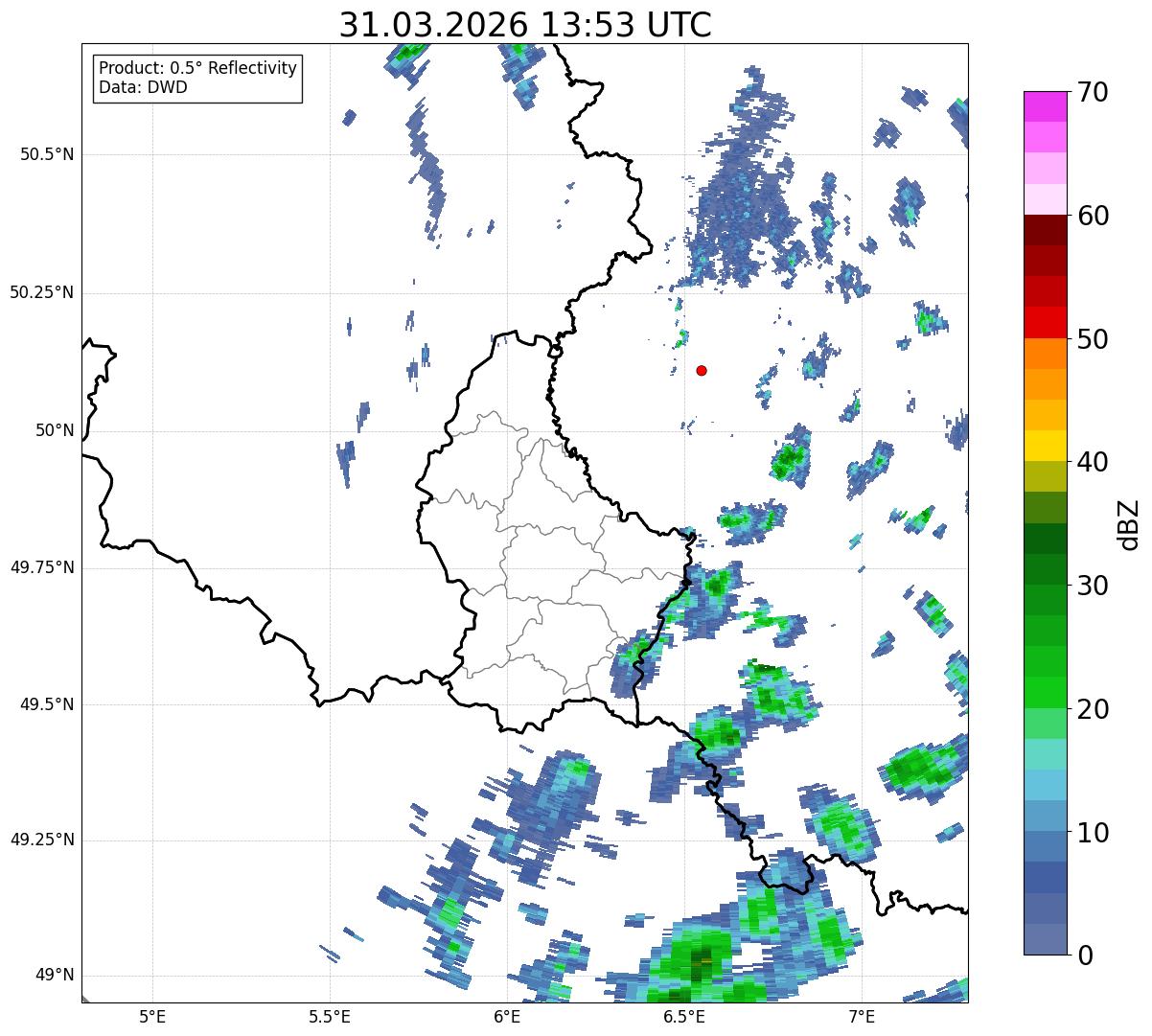Click the 49.75°N latitude label
Image resolution: width=1152 pixels, height=1036 pixels.
click(42, 567)
